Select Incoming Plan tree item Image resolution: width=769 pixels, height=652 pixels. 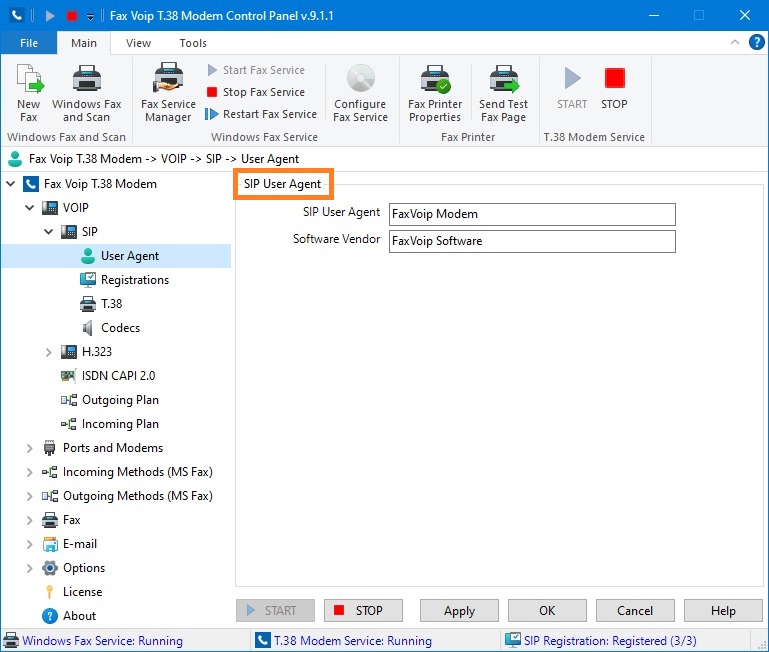[x=120, y=424]
